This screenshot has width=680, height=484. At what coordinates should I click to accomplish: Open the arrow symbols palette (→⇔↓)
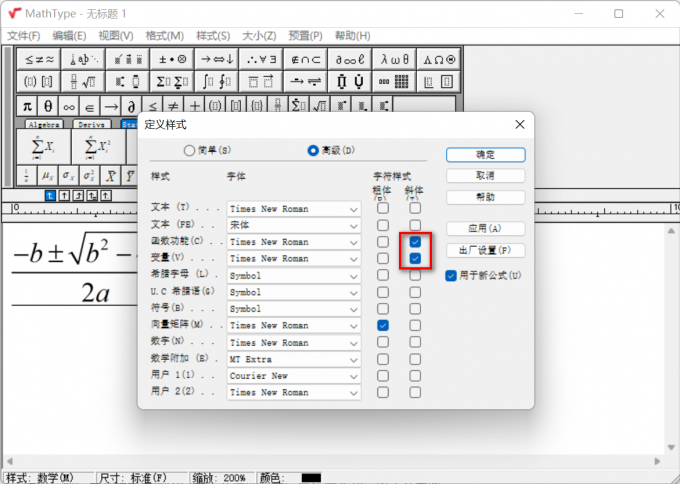214,59
